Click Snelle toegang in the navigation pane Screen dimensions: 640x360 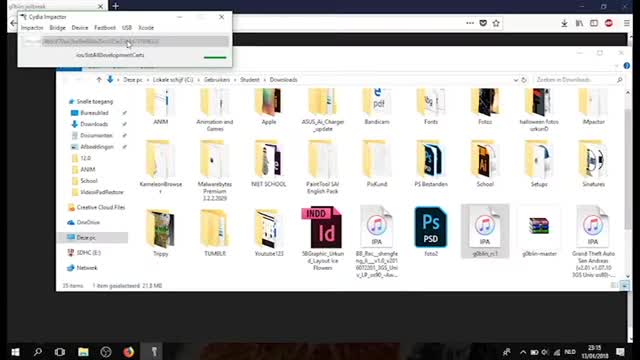click(x=95, y=101)
